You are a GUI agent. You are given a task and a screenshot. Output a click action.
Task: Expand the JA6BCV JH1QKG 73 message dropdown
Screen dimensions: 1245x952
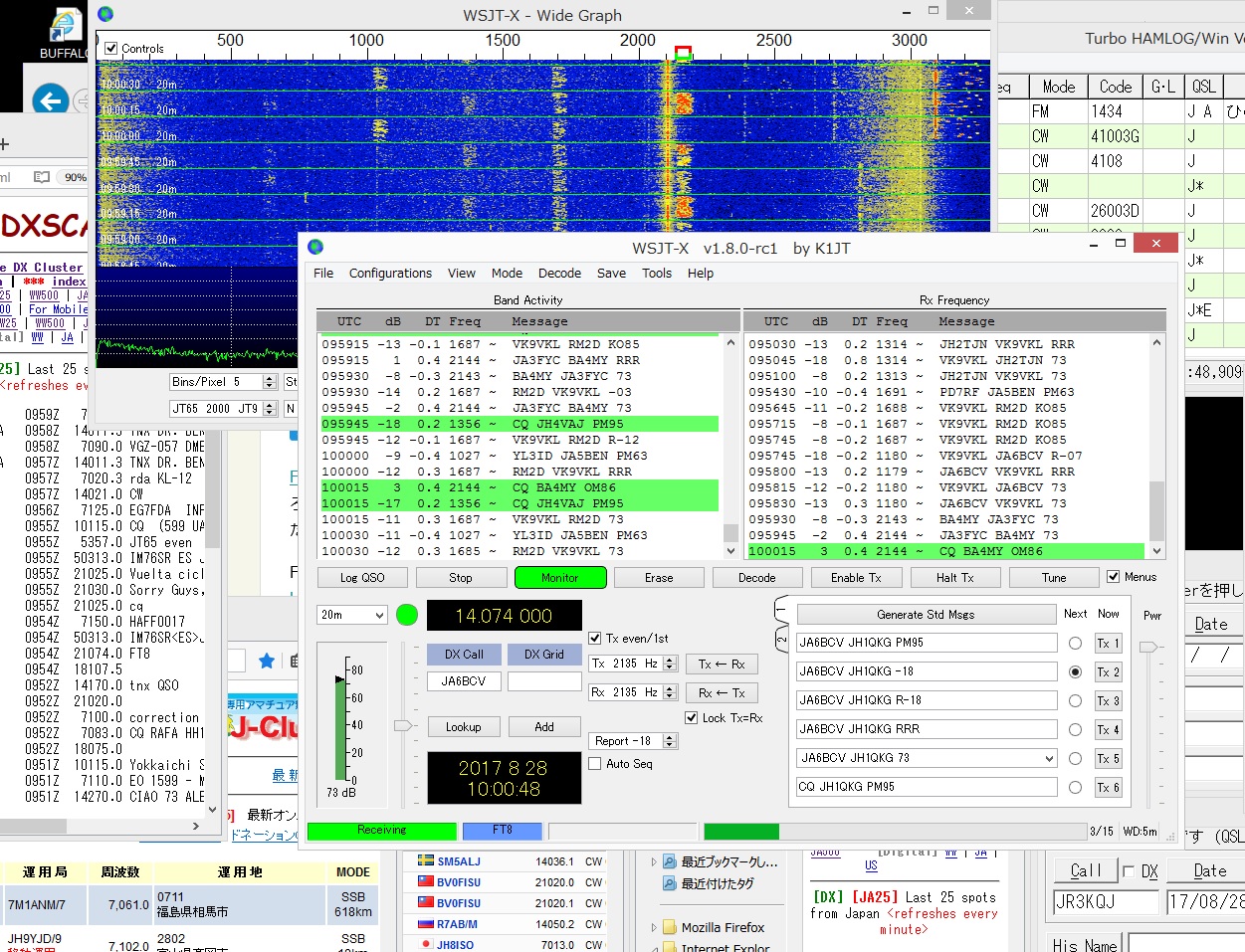(1048, 758)
